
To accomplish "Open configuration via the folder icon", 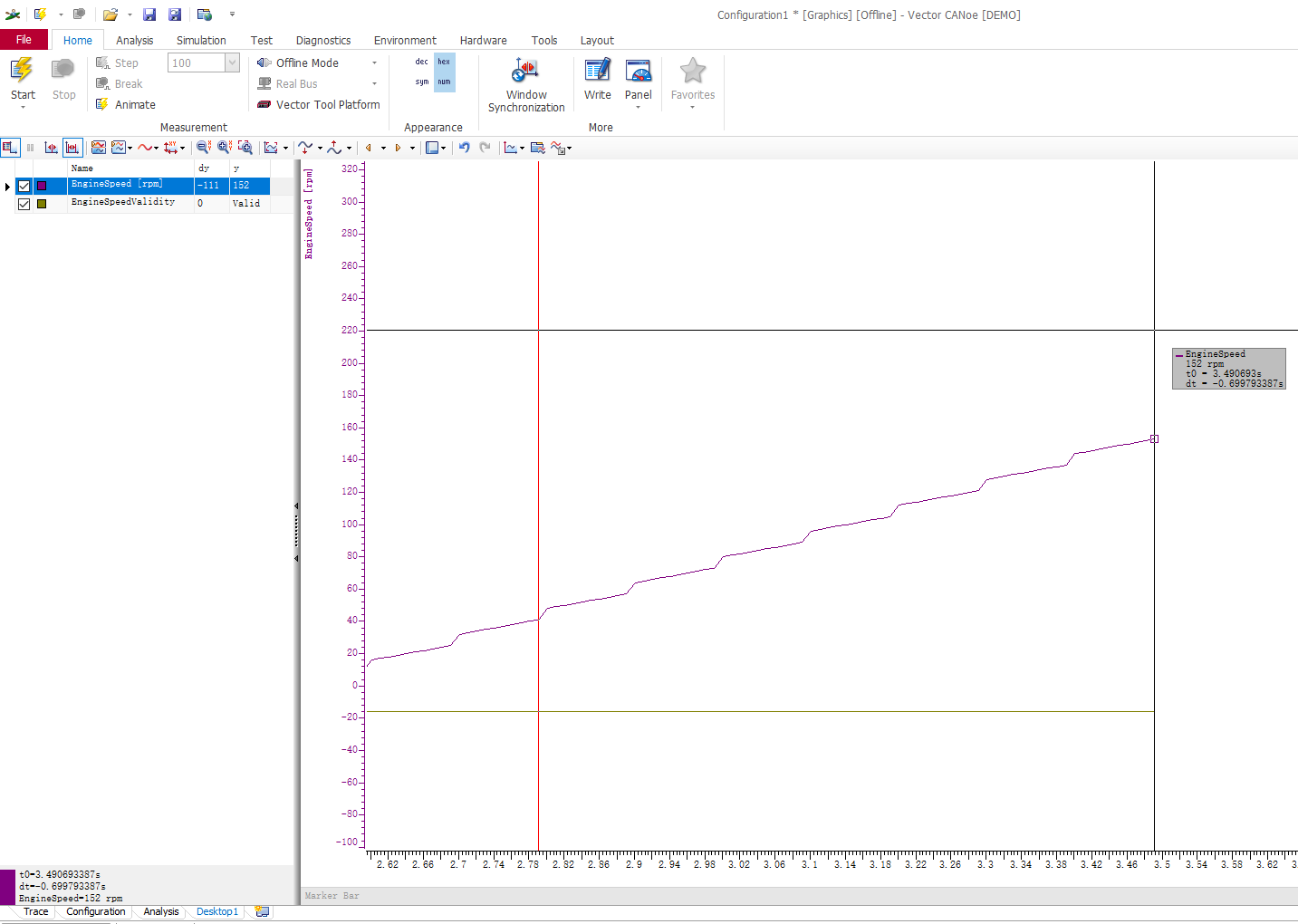I will point(111,14).
